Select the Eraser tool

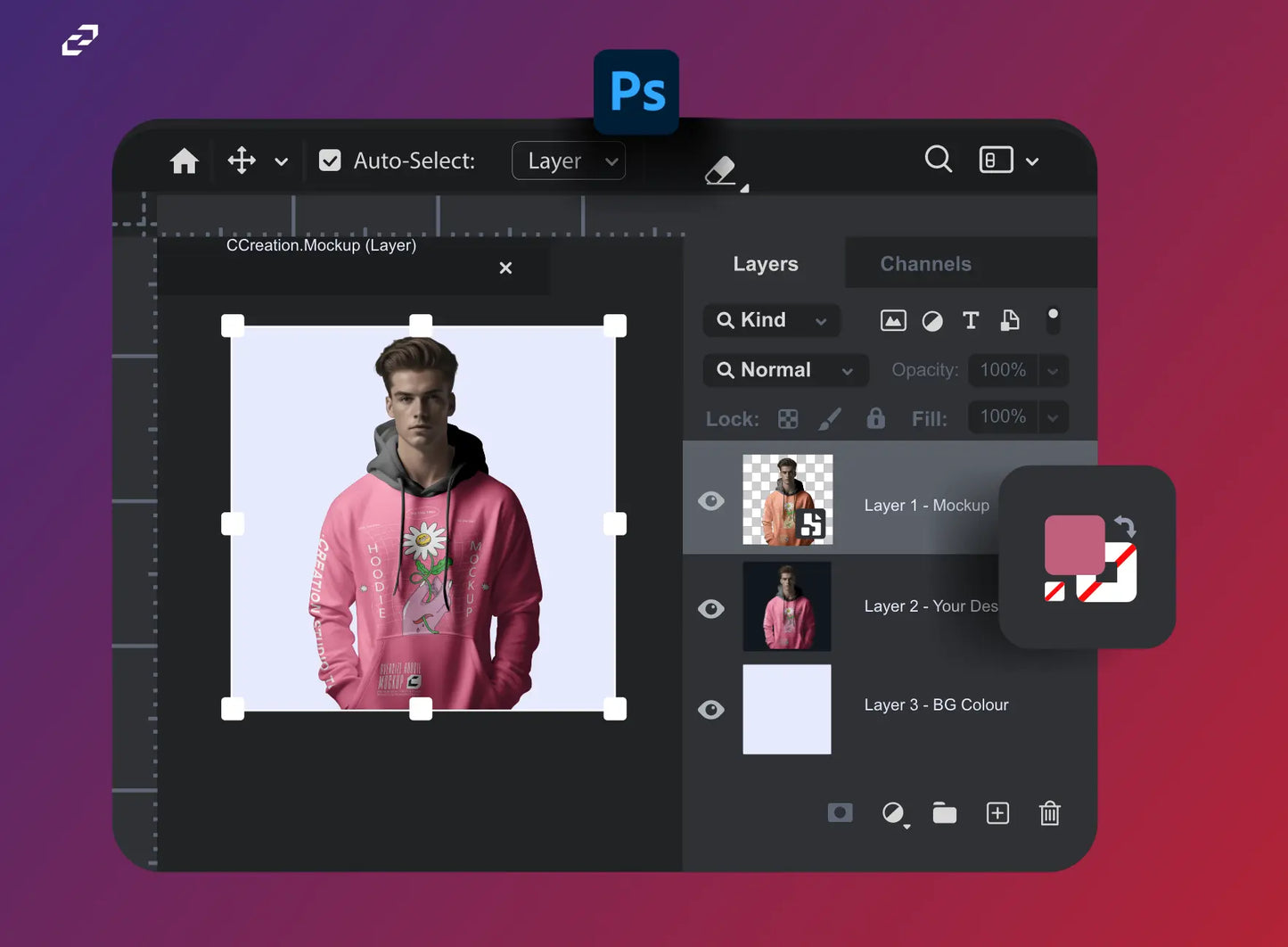721,170
